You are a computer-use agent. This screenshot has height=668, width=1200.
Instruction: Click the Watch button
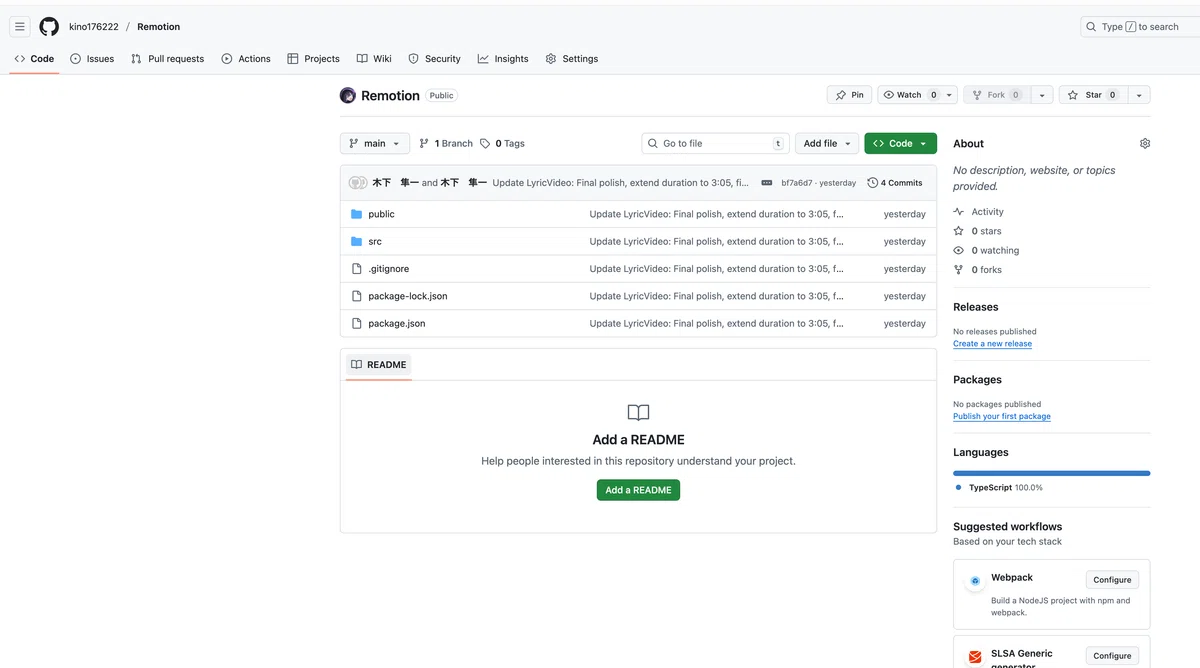(910, 95)
